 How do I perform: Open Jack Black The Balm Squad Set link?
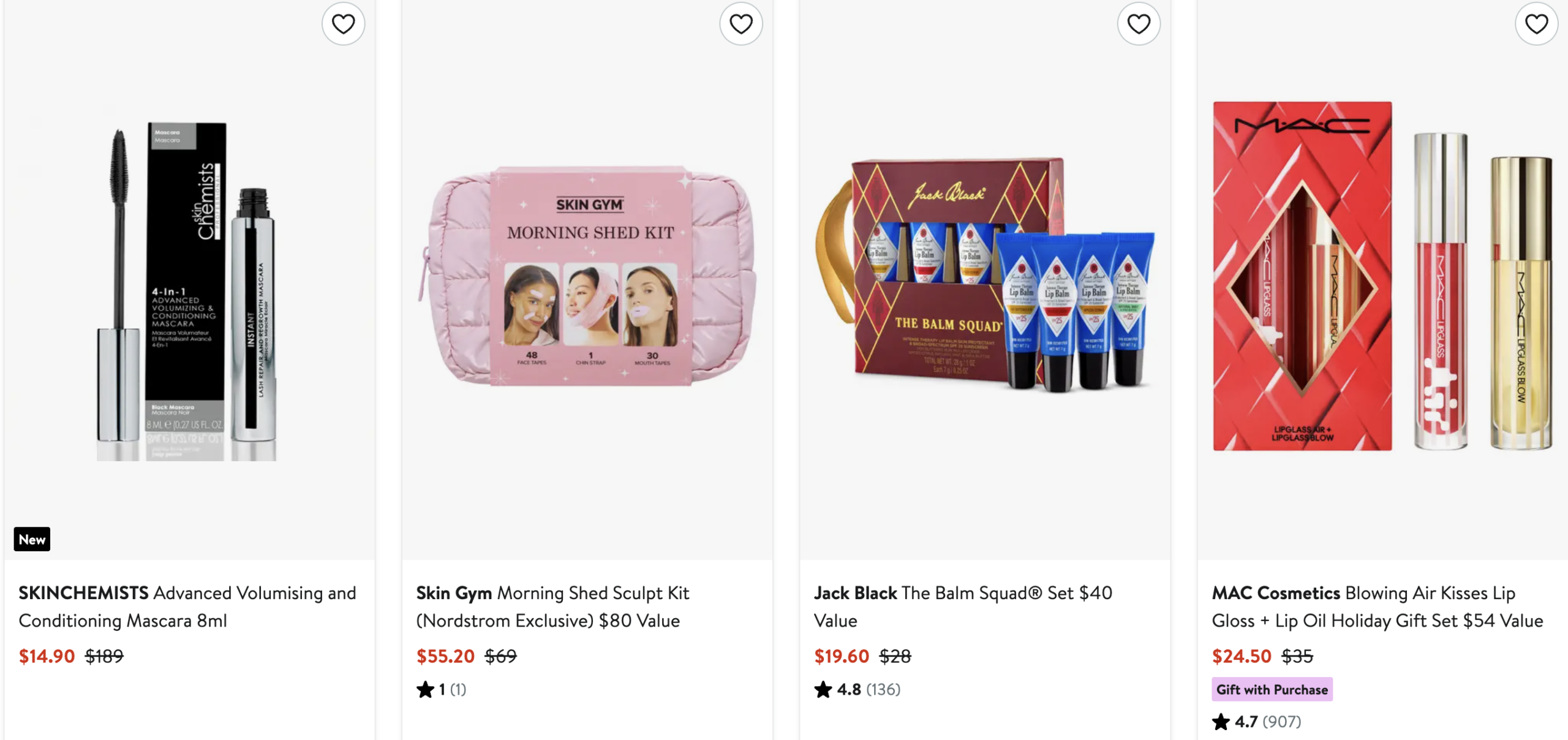click(963, 606)
